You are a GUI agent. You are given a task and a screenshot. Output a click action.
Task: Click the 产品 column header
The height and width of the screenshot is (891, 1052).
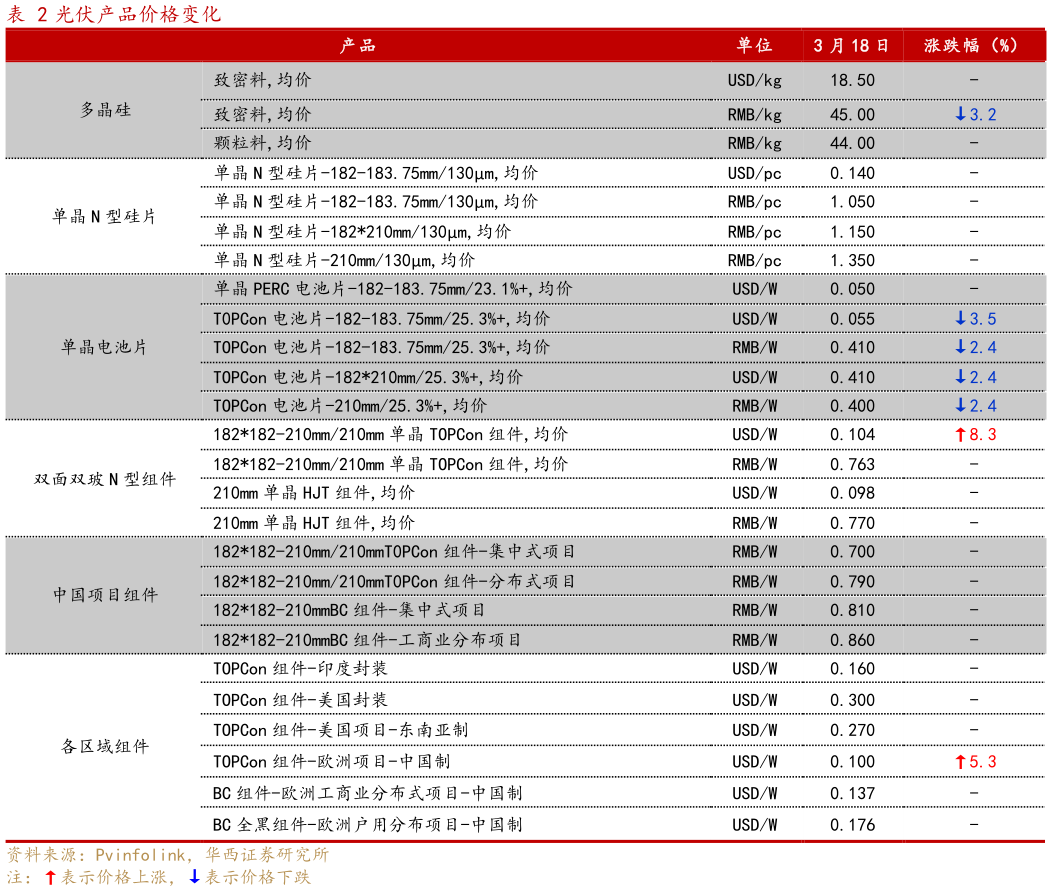[360, 44]
